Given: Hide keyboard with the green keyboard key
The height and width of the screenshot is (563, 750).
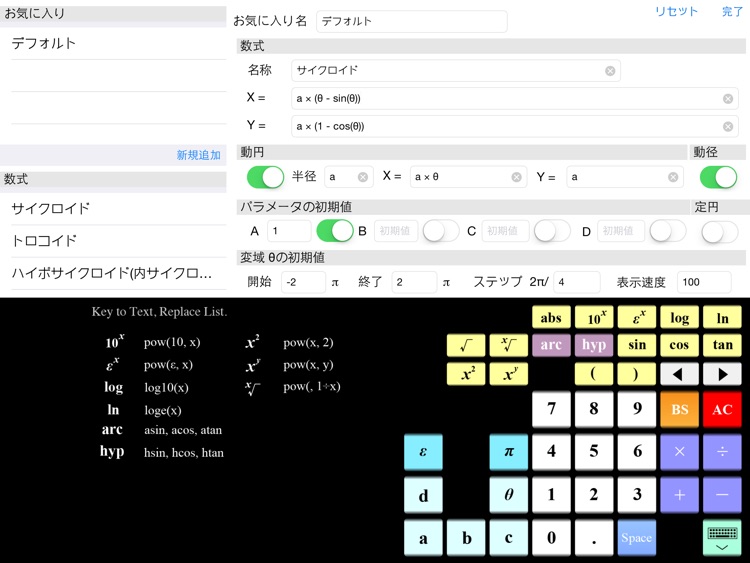Looking at the screenshot, I should click(722, 538).
